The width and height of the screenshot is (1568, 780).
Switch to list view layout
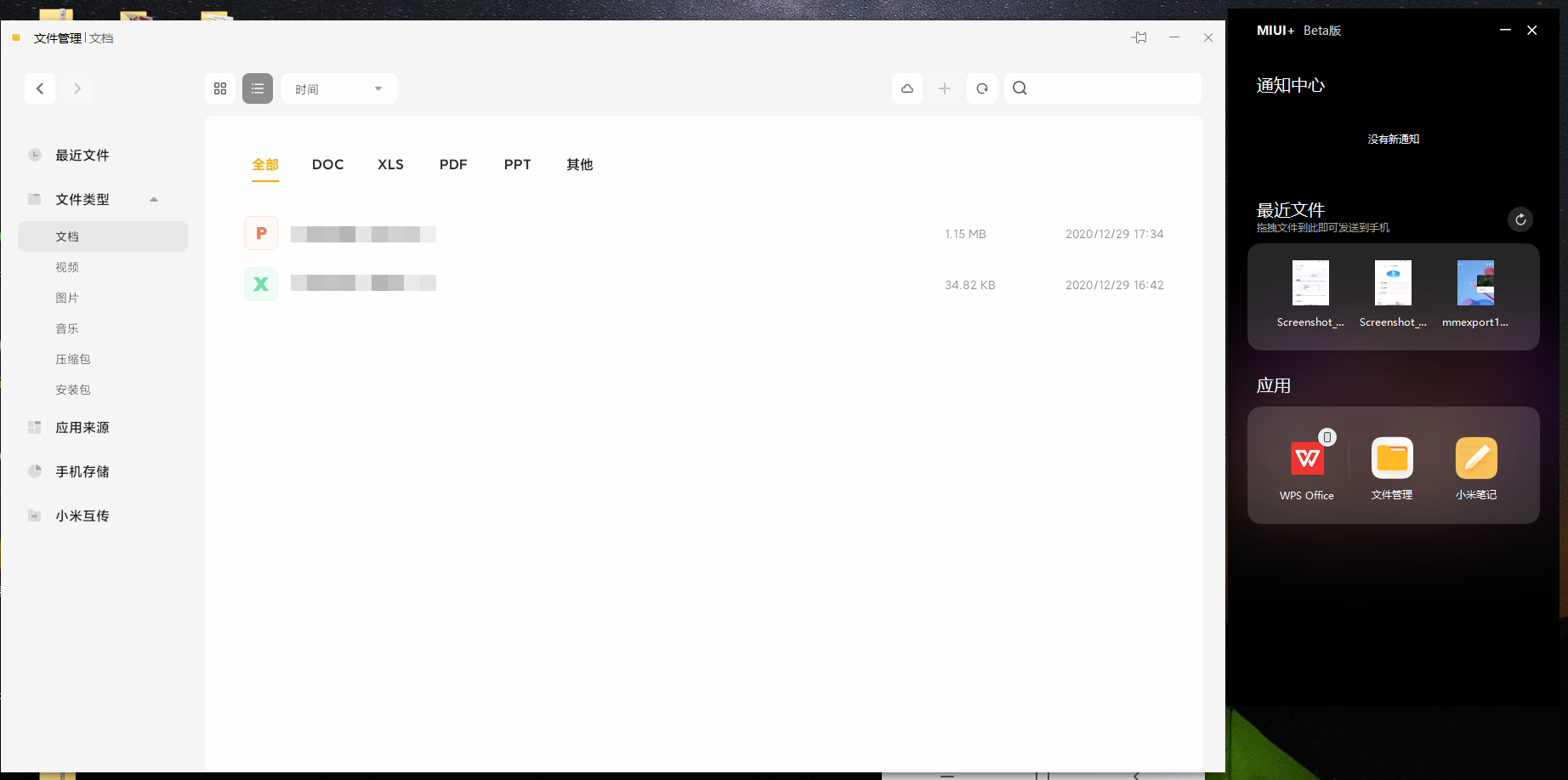point(258,88)
